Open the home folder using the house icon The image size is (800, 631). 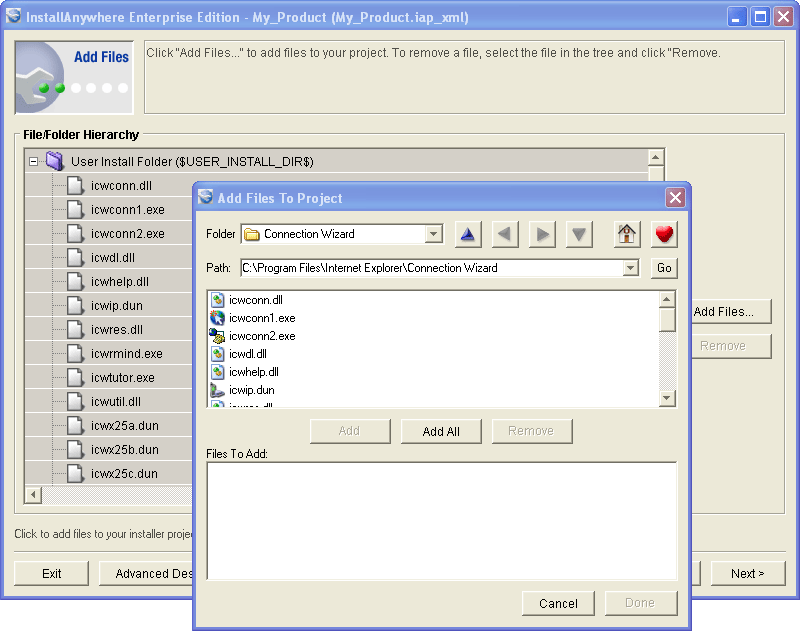coord(627,234)
